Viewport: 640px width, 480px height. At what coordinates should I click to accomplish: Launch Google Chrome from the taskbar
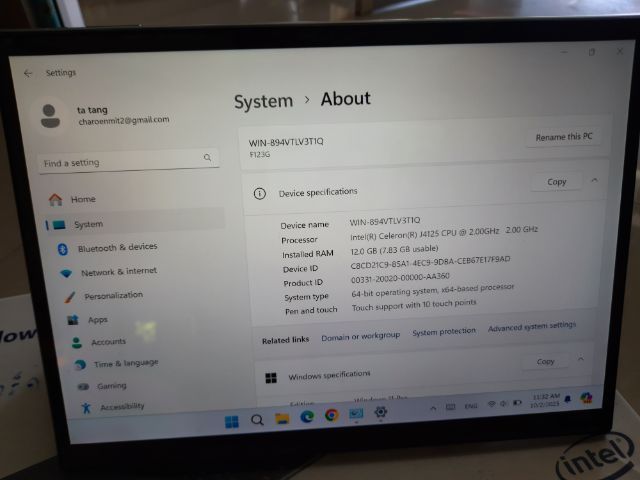pos(331,415)
